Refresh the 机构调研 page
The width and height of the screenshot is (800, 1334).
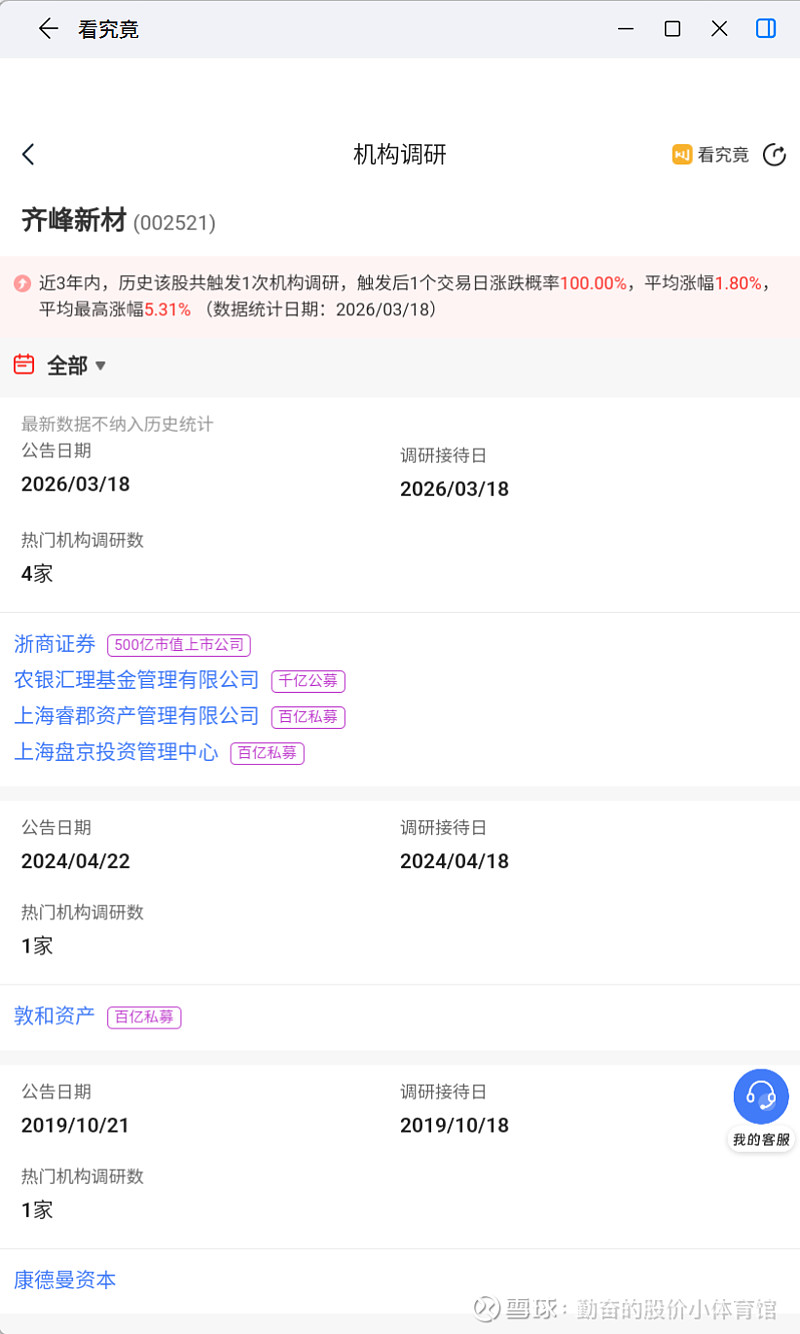[774, 154]
